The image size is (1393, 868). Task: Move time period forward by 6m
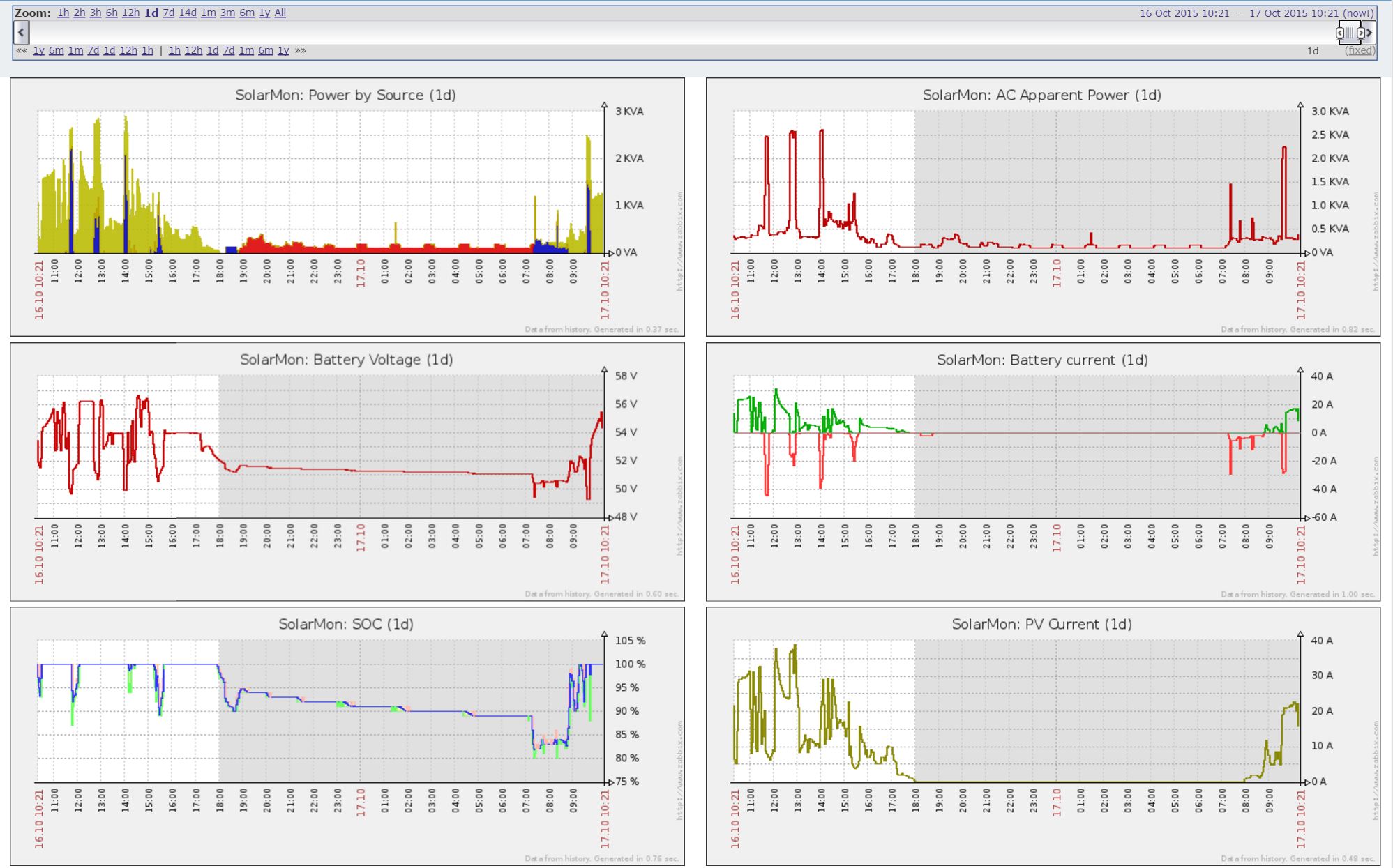coord(266,50)
